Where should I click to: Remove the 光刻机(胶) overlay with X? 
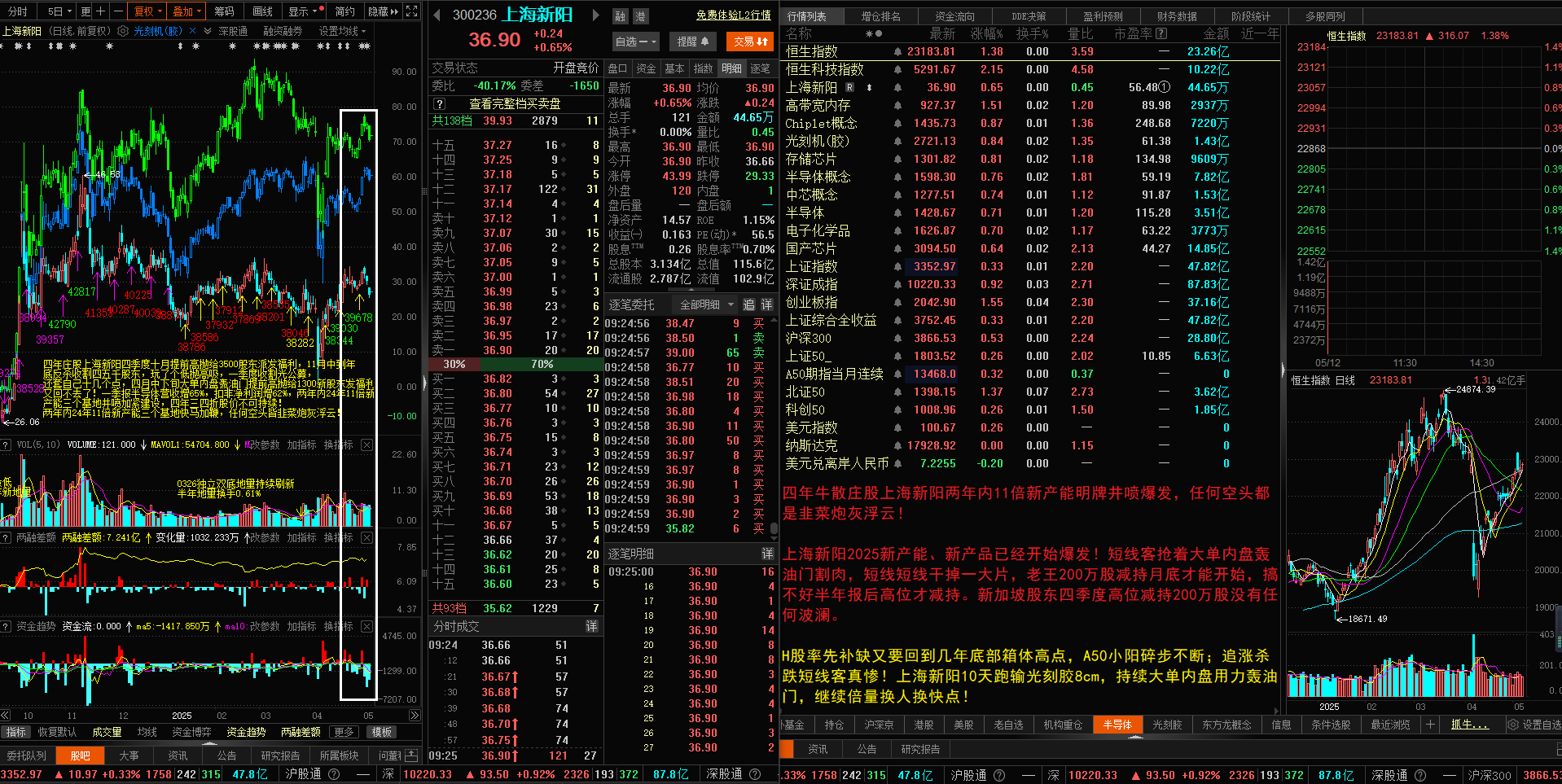click(192, 31)
